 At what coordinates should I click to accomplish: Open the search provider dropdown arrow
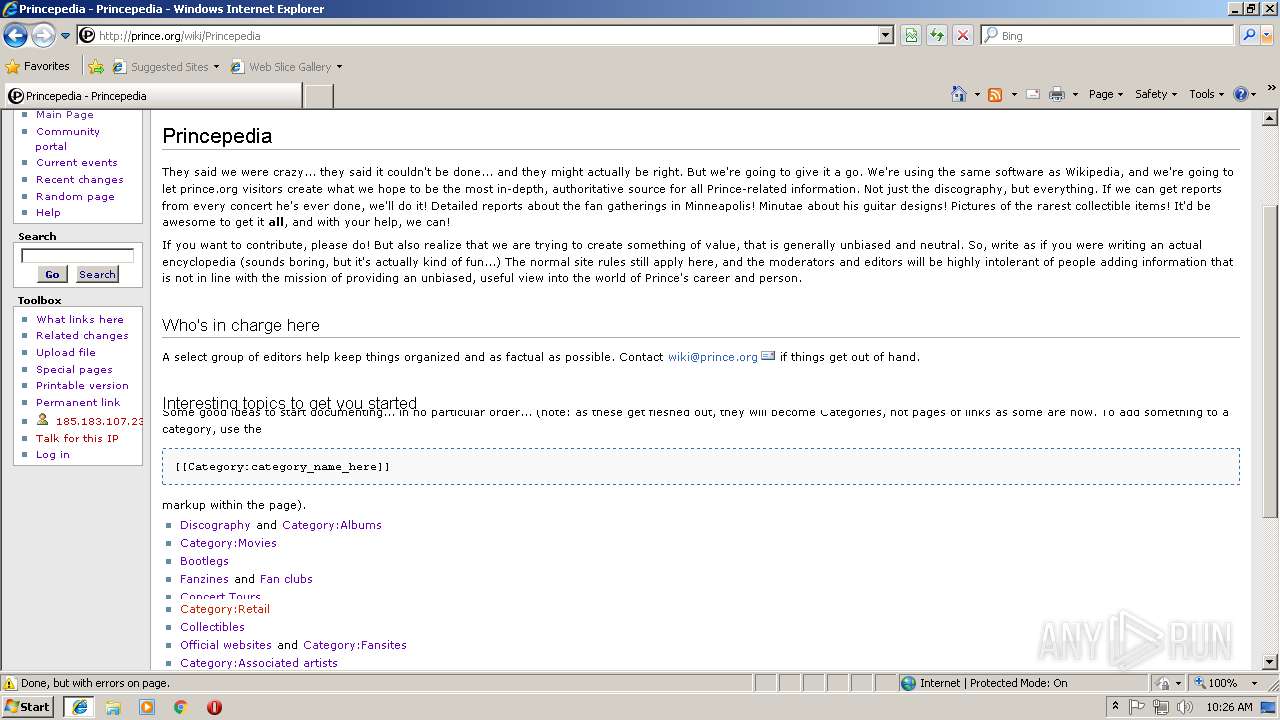coord(1265,35)
